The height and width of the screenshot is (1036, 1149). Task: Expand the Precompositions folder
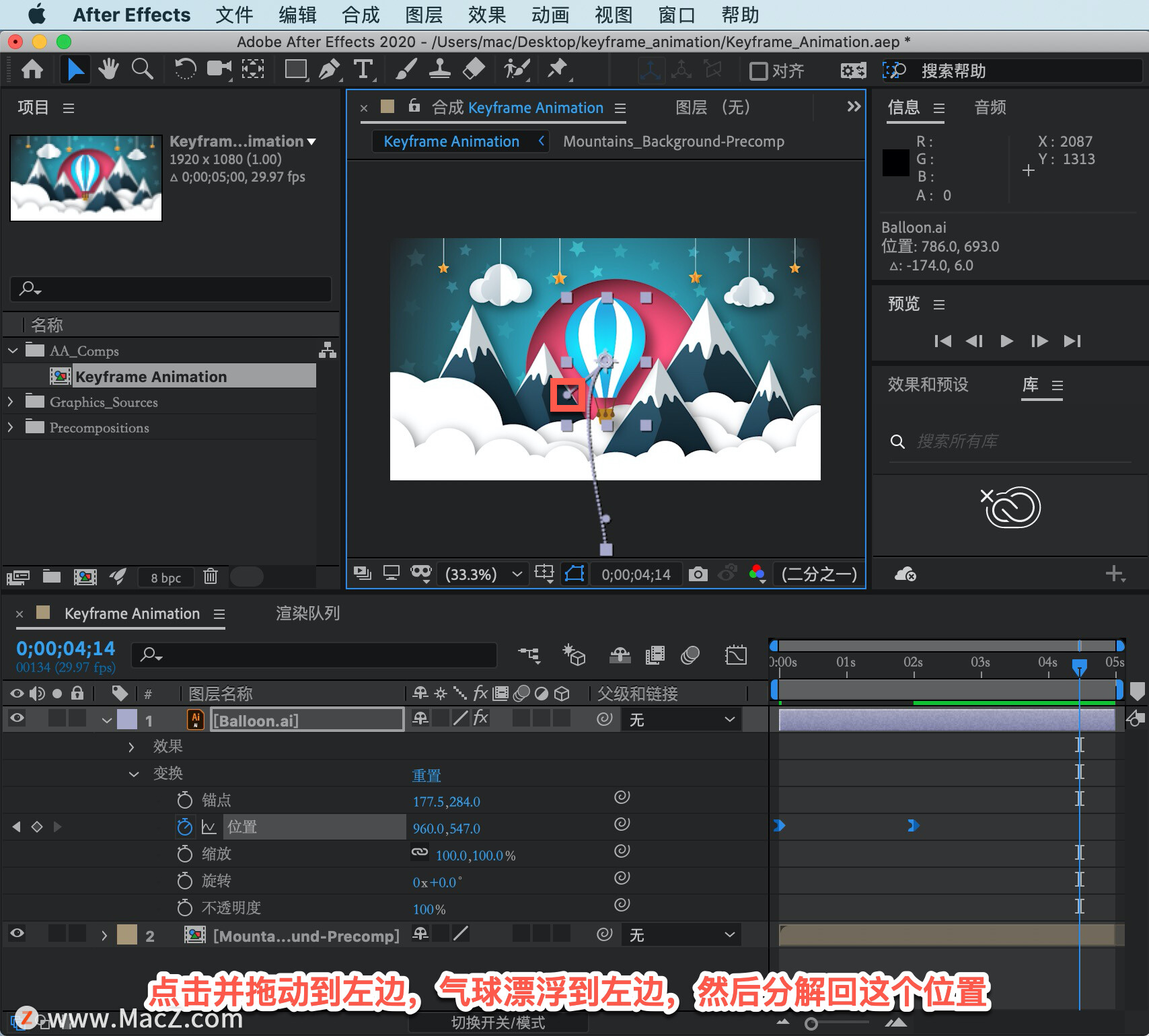(x=11, y=427)
